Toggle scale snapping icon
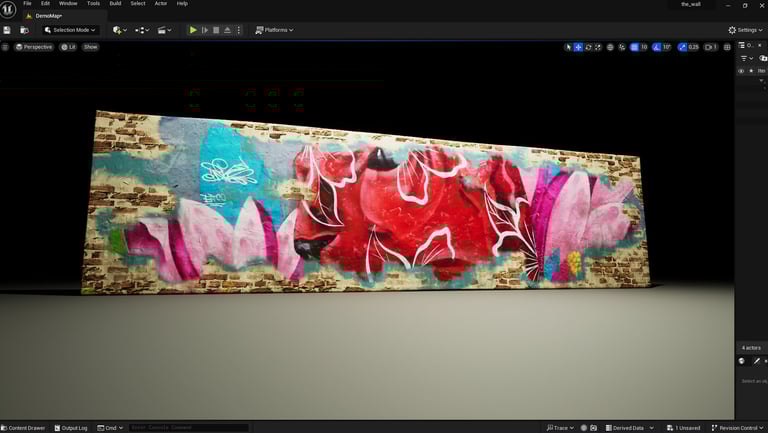The height and width of the screenshot is (433, 768). (682, 47)
